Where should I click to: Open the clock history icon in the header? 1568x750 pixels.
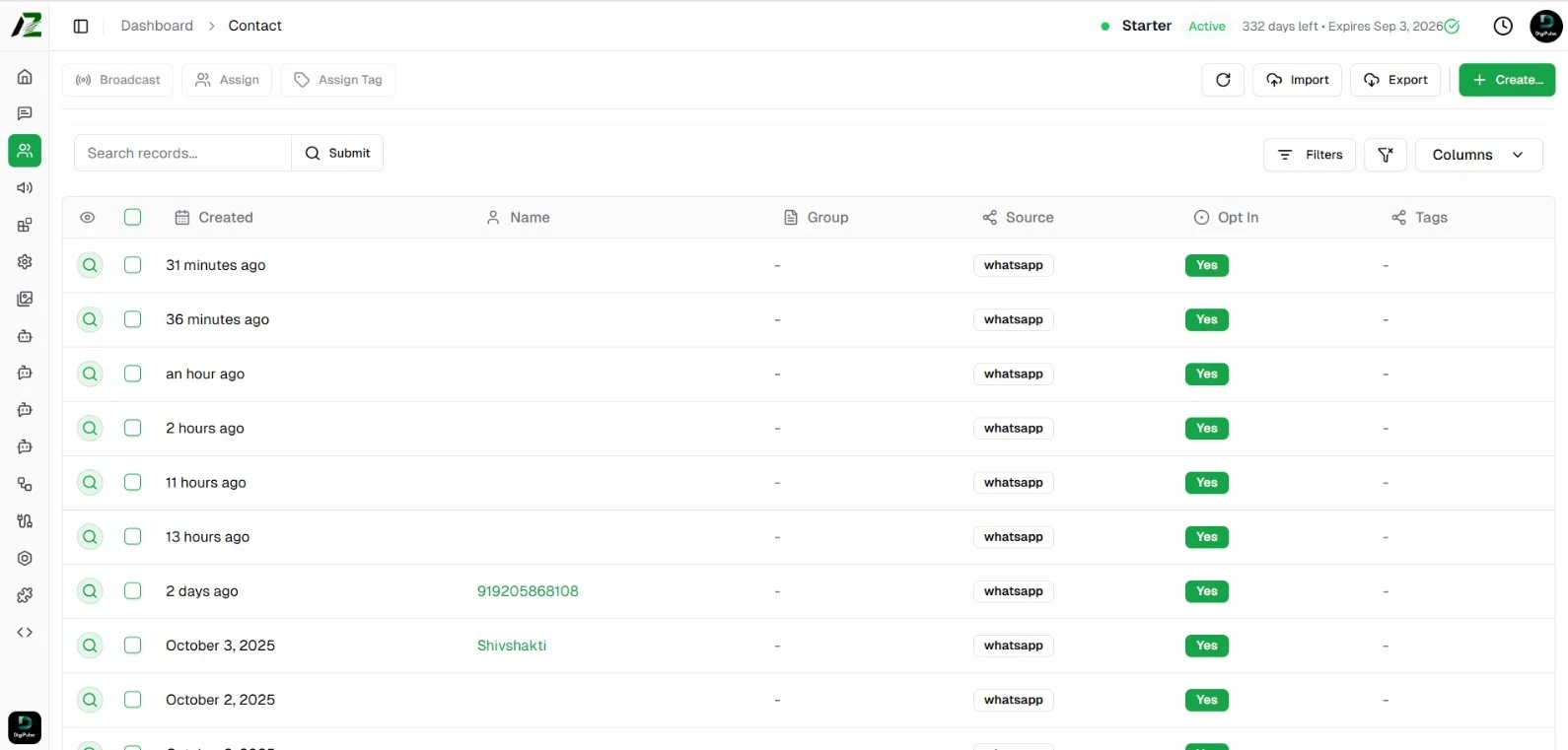pos(1502,27)
